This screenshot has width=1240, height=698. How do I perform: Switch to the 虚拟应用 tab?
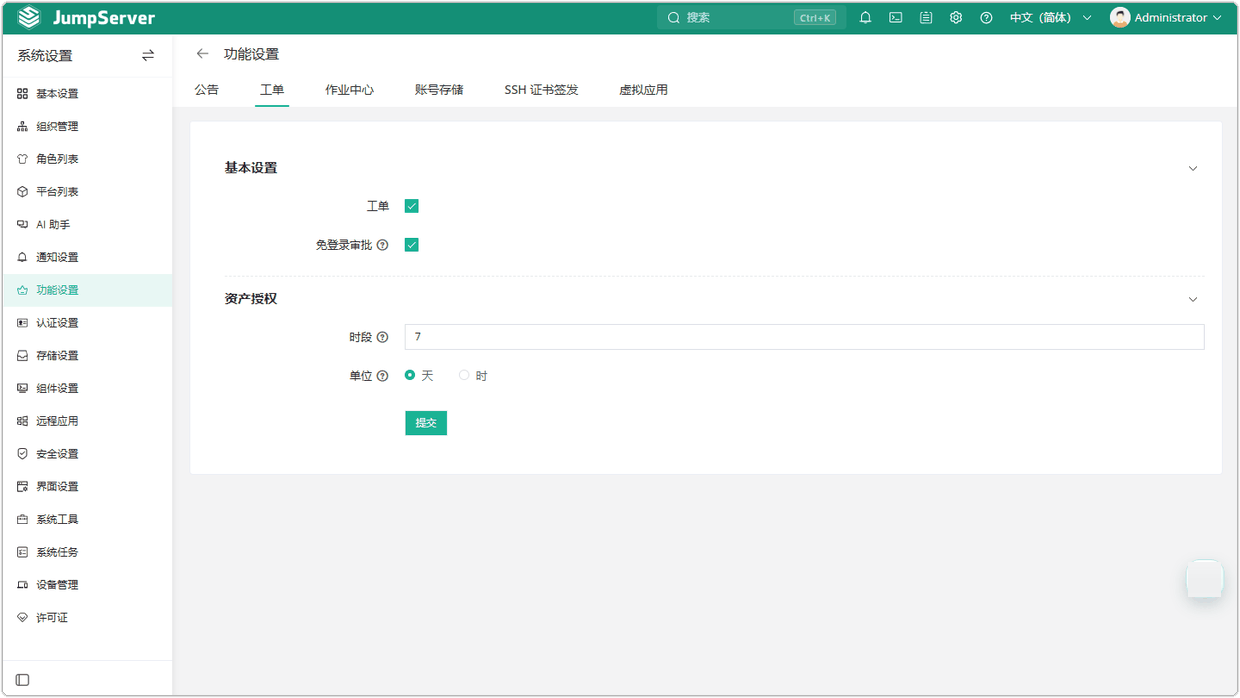643,90
